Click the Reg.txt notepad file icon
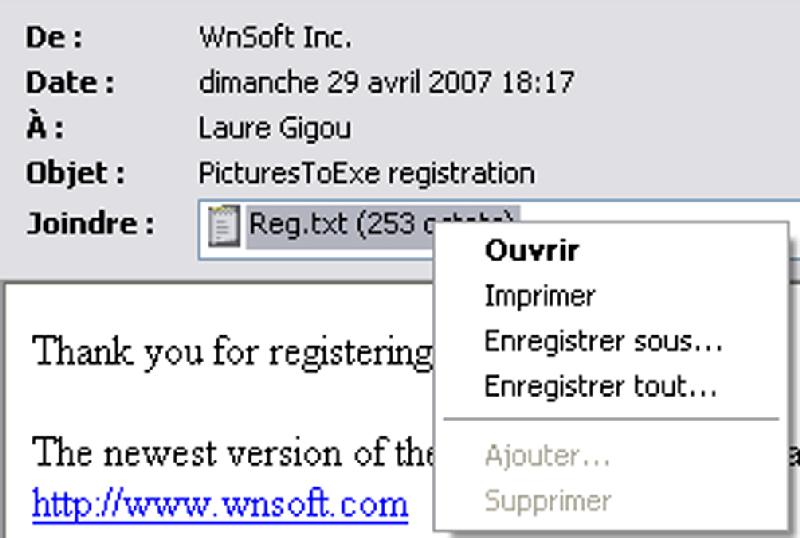Viewport: 800px width, 538px height. (x=224, y=225)
